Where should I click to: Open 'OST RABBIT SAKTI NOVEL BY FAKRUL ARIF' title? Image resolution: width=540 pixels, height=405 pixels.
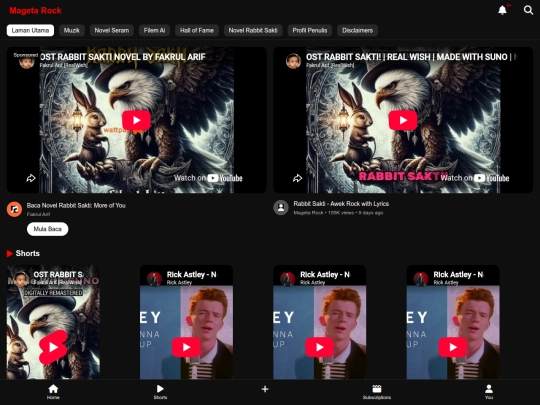123,57
